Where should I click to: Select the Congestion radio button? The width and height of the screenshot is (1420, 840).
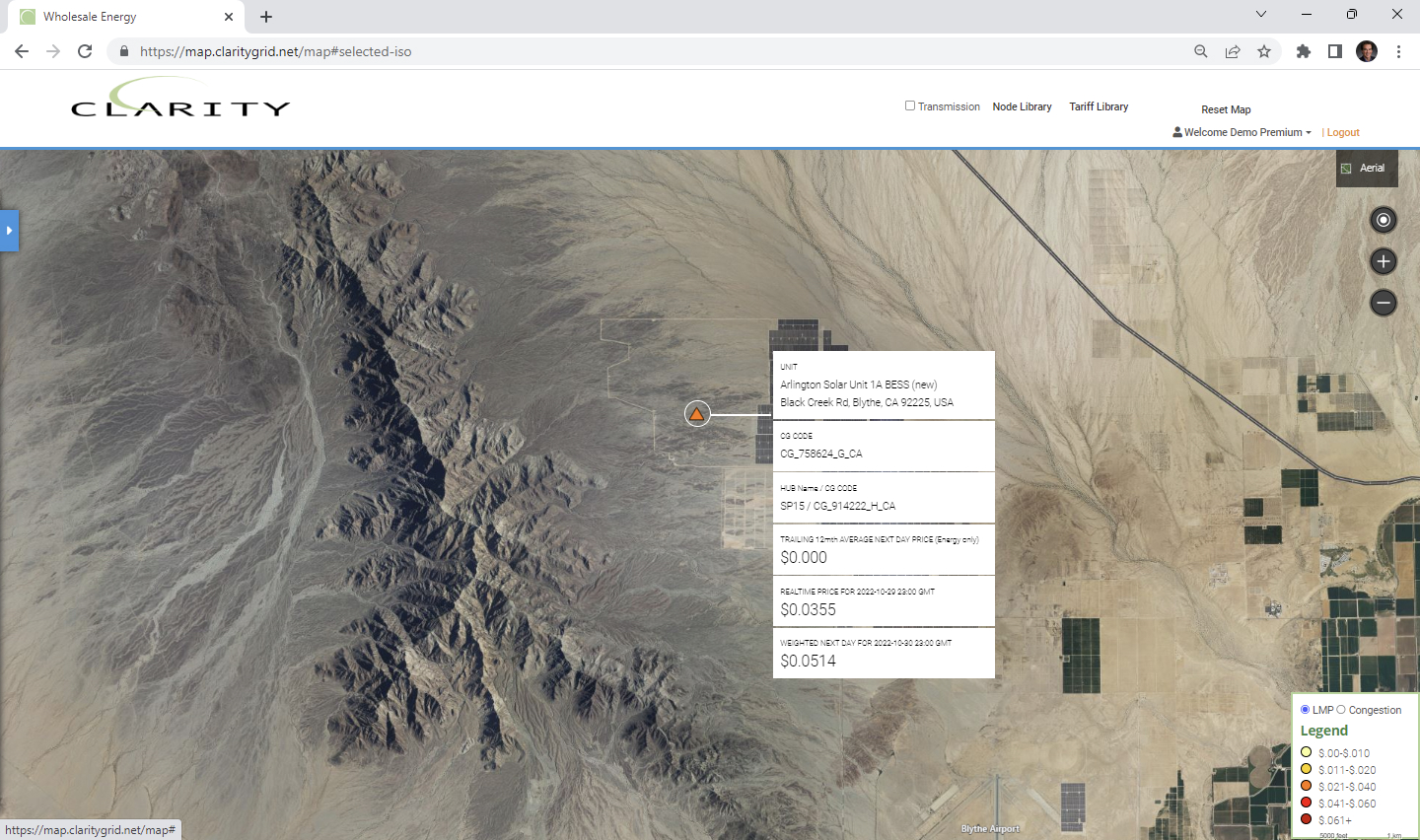1341,710
